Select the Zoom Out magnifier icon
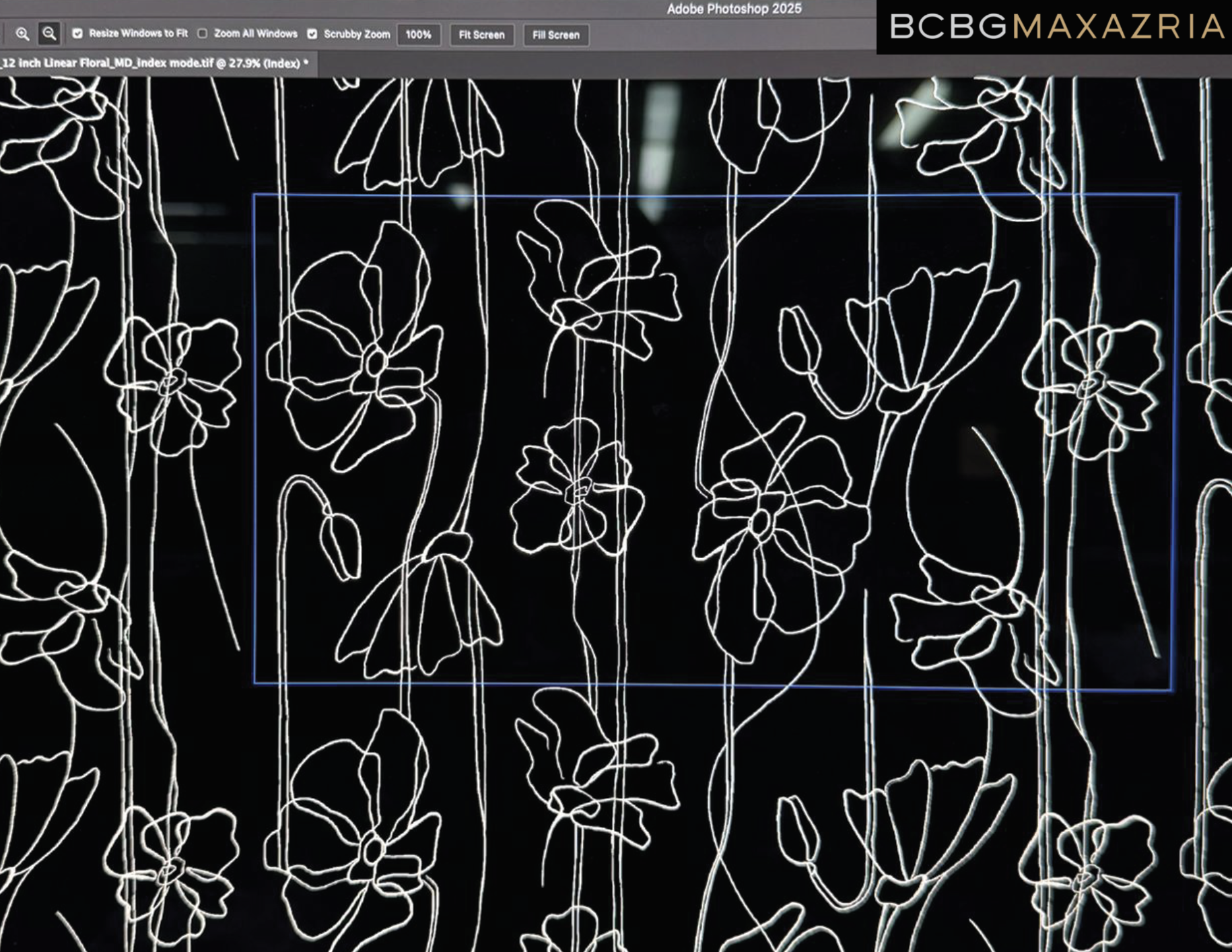Viewport: 1232px width, 952px height. pos(48,33)
